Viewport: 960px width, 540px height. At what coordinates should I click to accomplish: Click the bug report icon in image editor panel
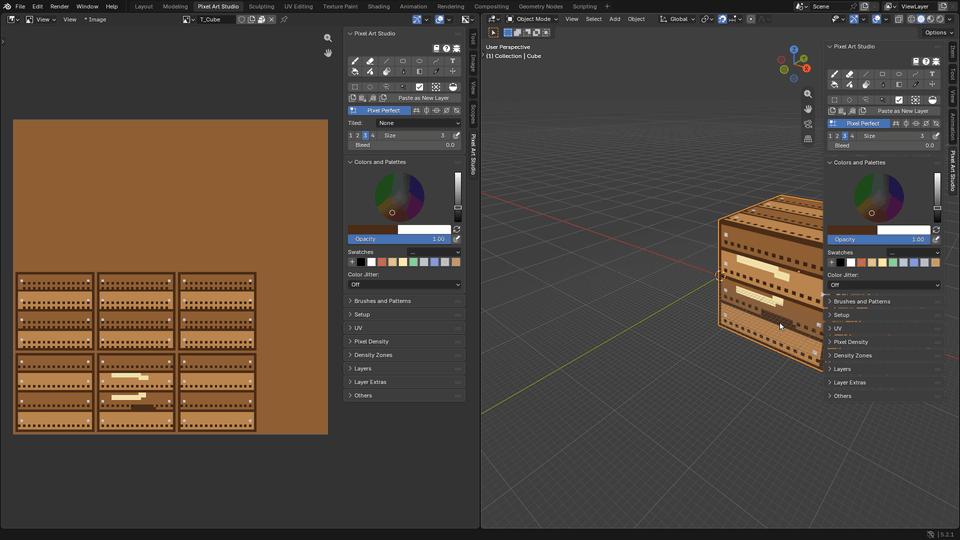click(456, 48)
